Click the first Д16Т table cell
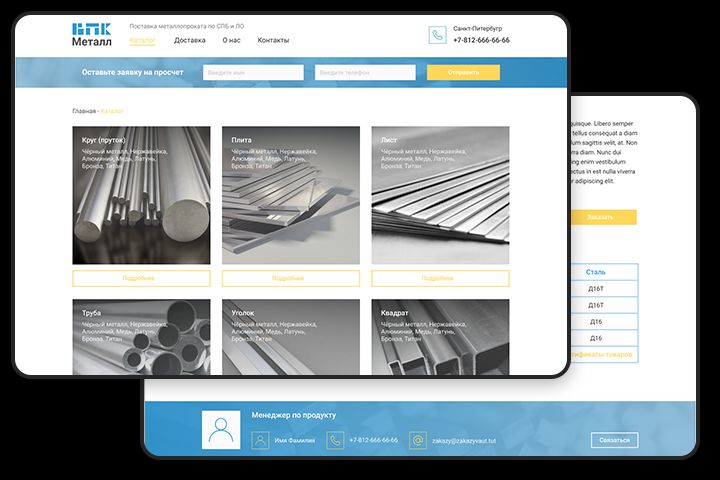720x480 pixels. (596, 289)
